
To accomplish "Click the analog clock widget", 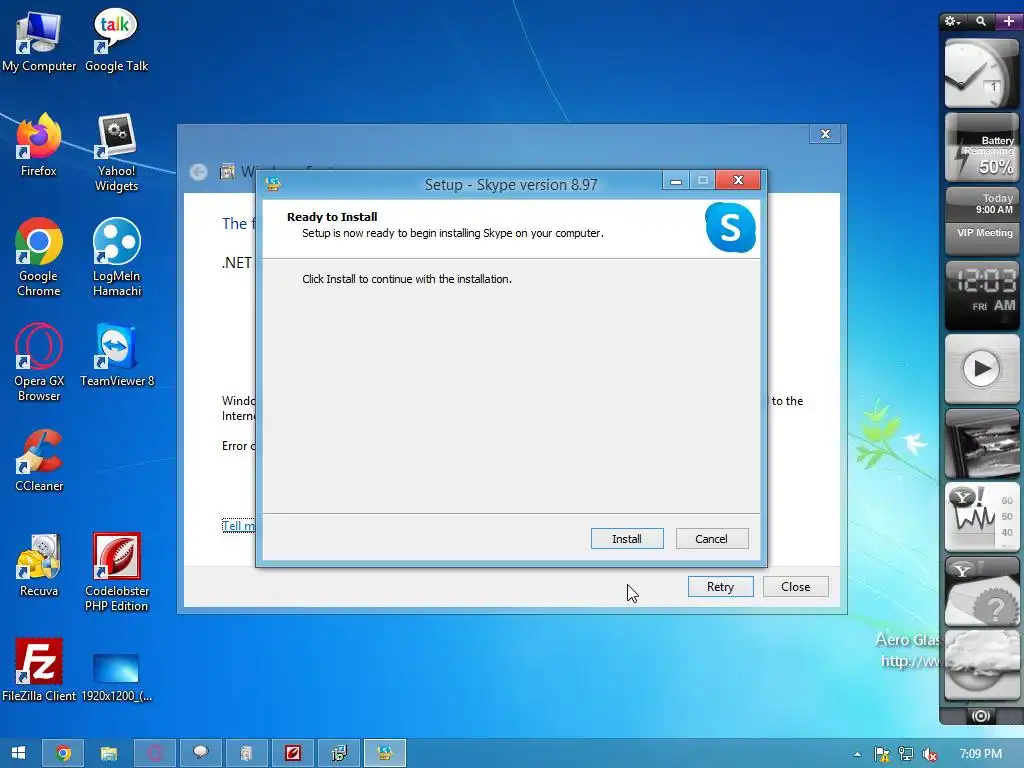I will tap(982, 73).
